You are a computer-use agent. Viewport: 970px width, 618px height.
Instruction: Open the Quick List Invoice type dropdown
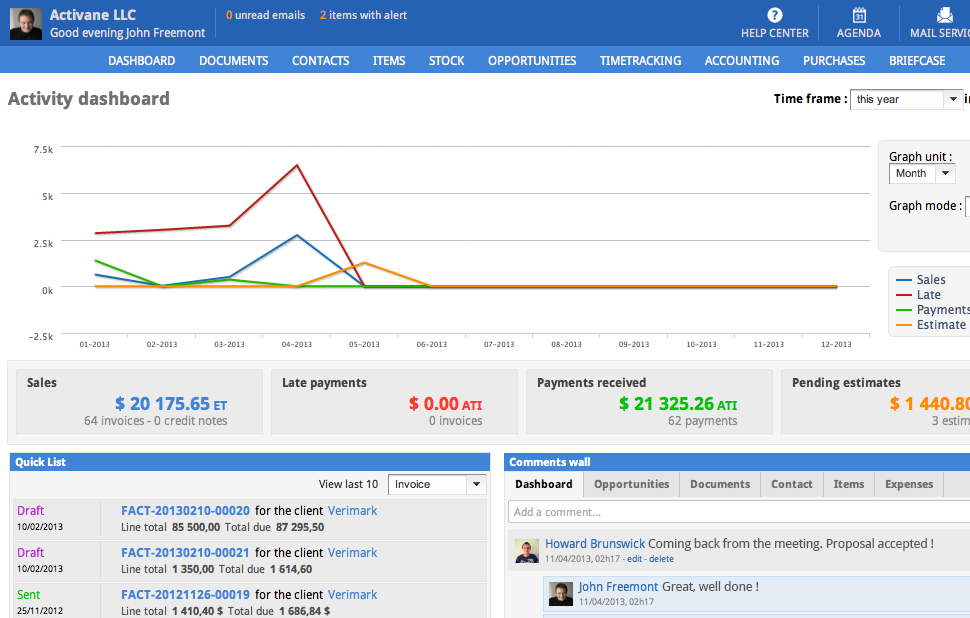(x=436, y=484)
